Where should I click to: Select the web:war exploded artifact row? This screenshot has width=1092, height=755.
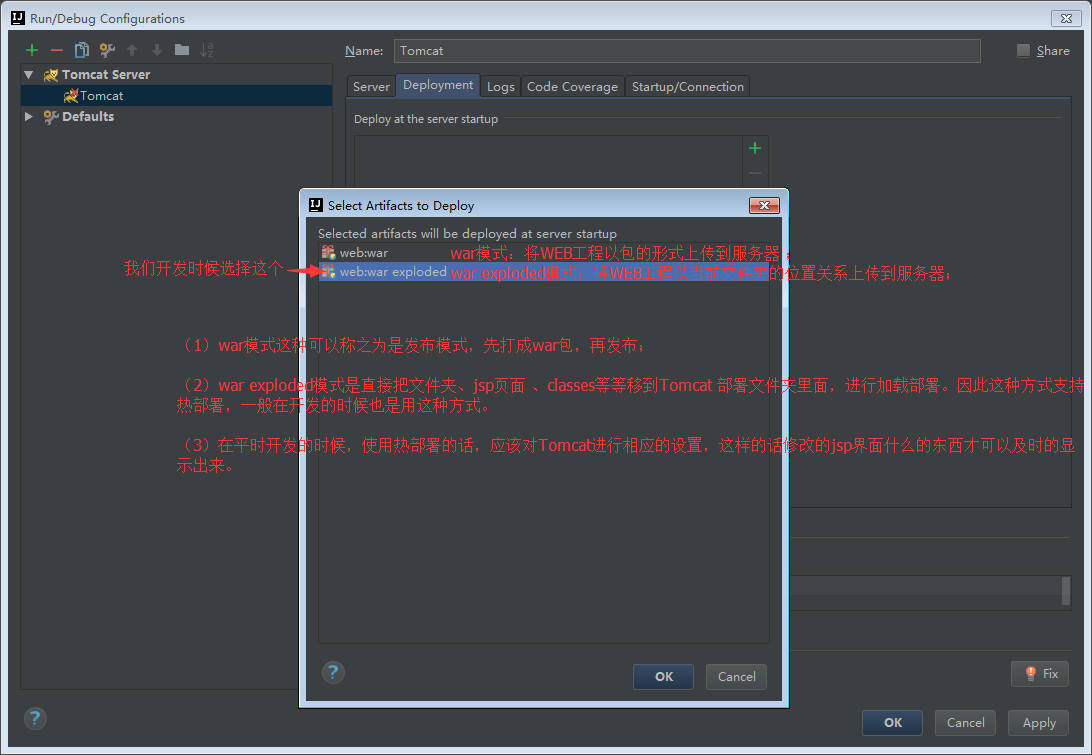(544, 272)
